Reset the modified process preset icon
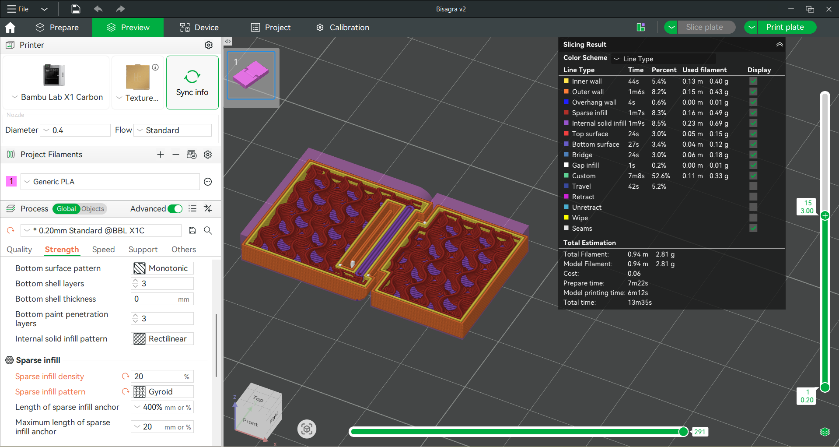 [x=10, y=230]
